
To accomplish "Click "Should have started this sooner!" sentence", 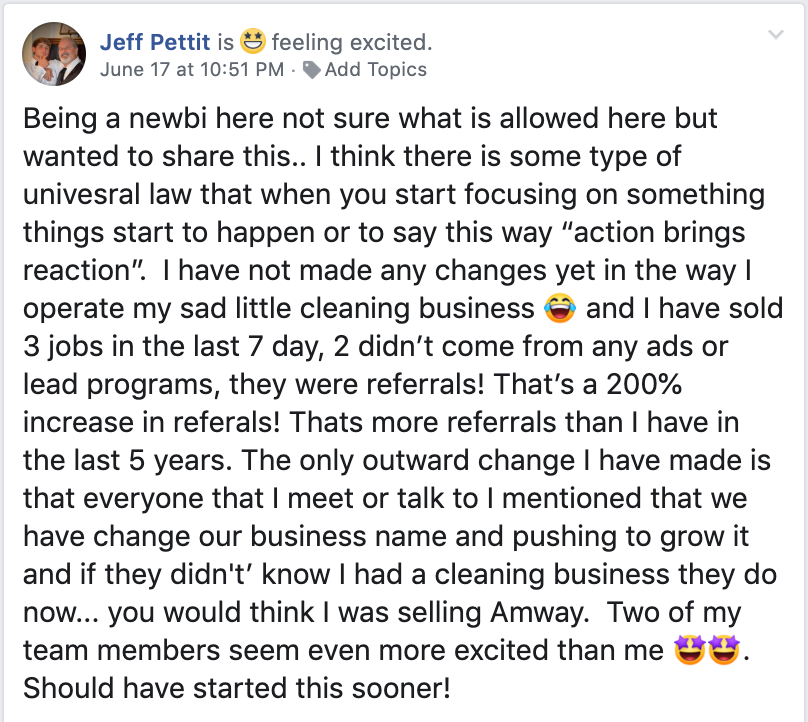I will click(x=236, y=689).
